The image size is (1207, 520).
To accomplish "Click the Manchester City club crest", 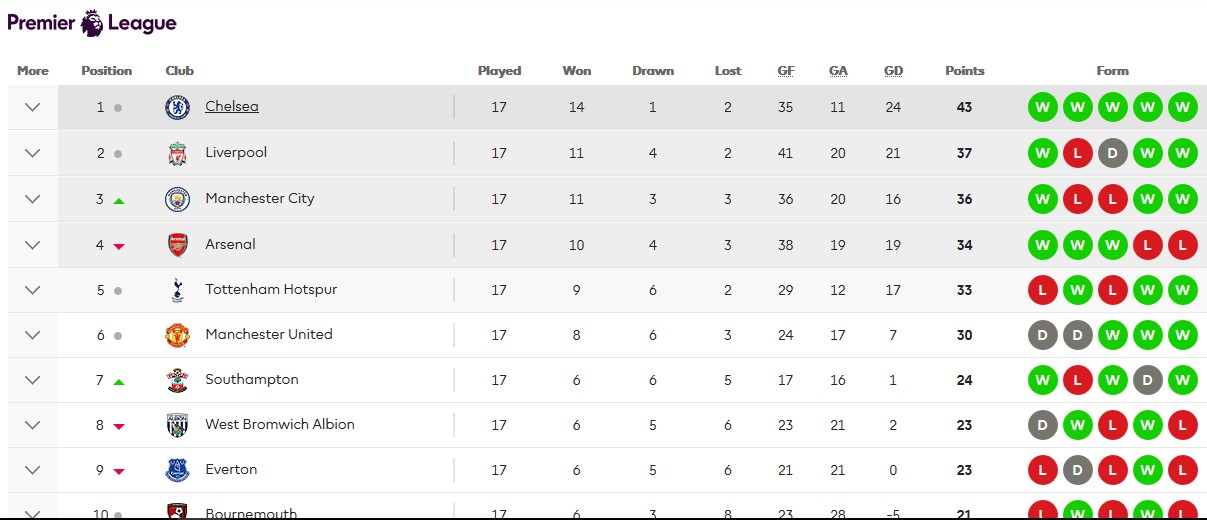I will tap(177, 199).
